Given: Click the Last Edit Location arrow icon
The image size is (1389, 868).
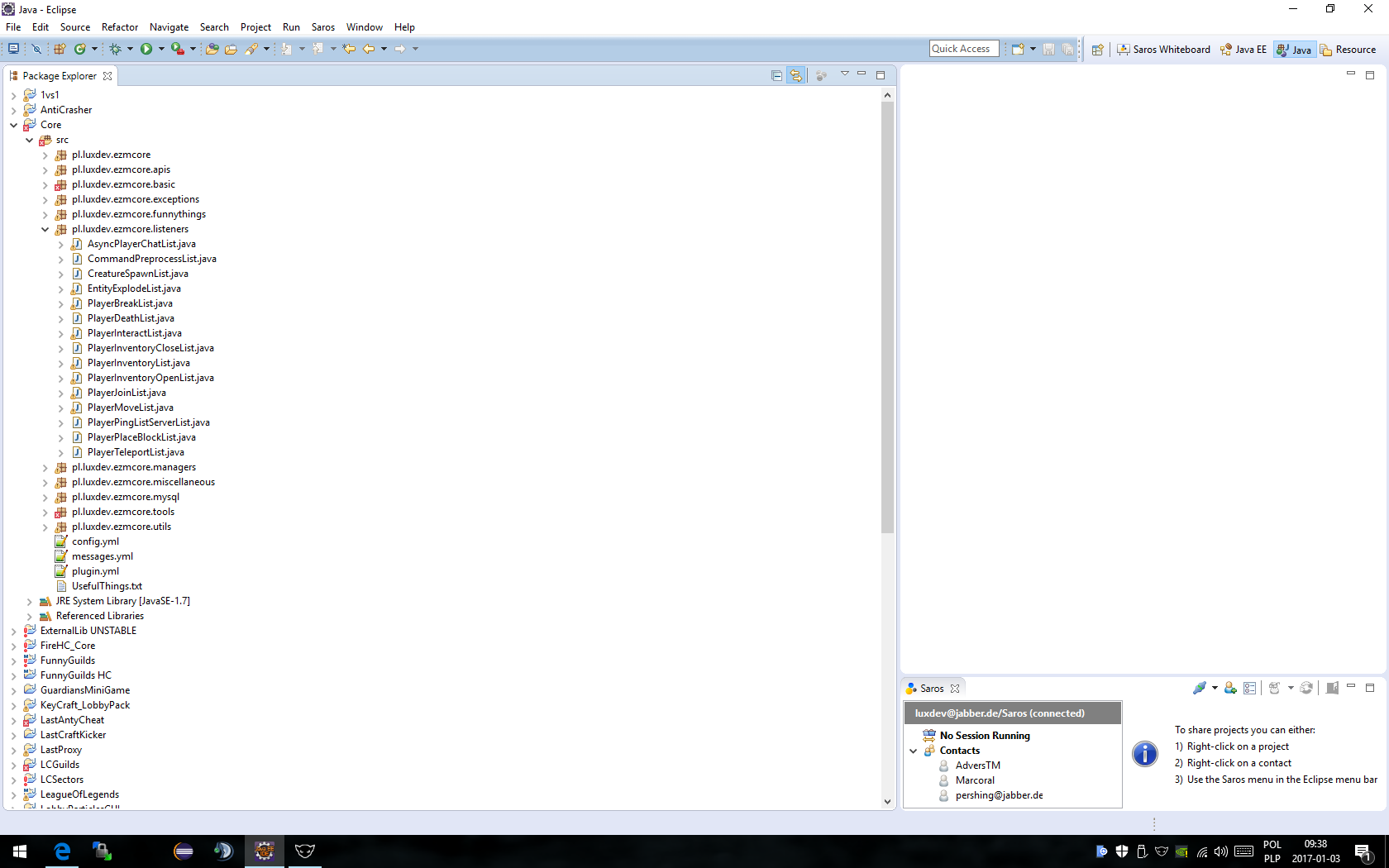Looking at the screenshot, I should pyautogui.click(x=349, y=49).
